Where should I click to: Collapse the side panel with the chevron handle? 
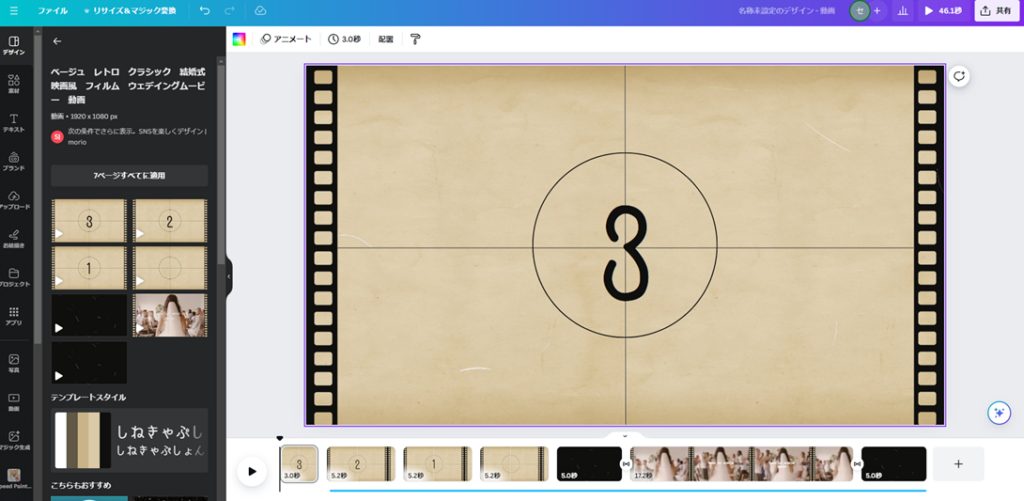[x=228, y=276]
